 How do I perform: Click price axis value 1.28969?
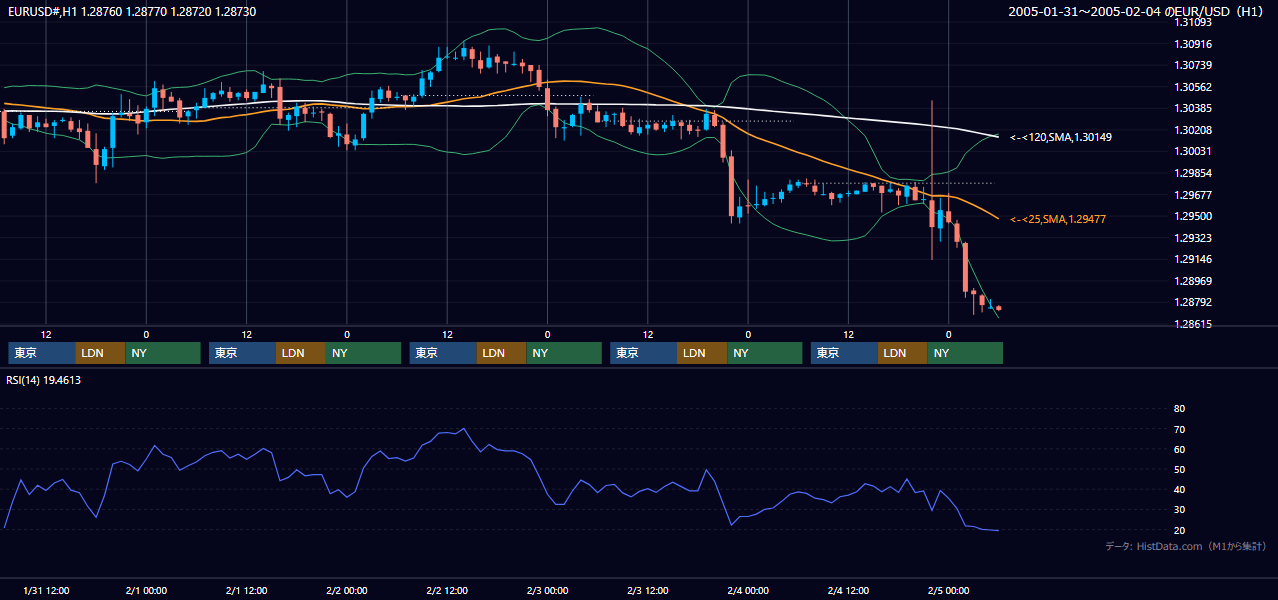tap(1193, 281)
